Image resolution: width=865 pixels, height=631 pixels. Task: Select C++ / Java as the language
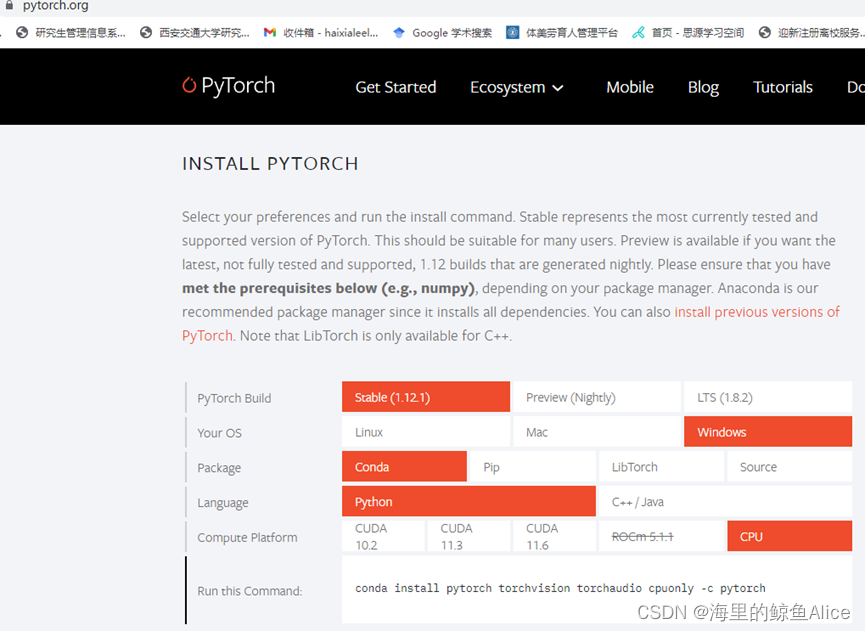[725, 501]
